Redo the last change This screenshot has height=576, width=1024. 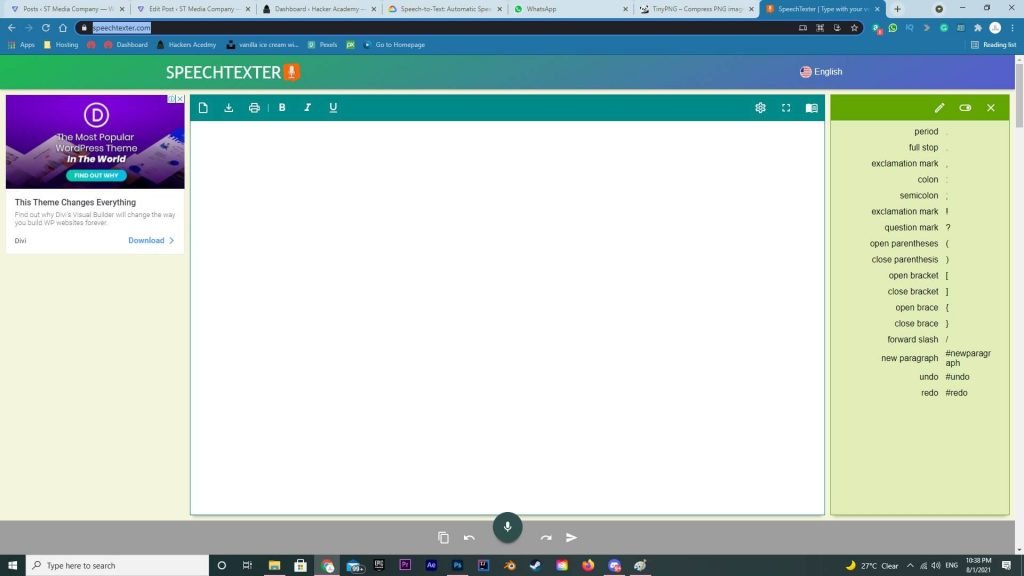tap(546, 537)
